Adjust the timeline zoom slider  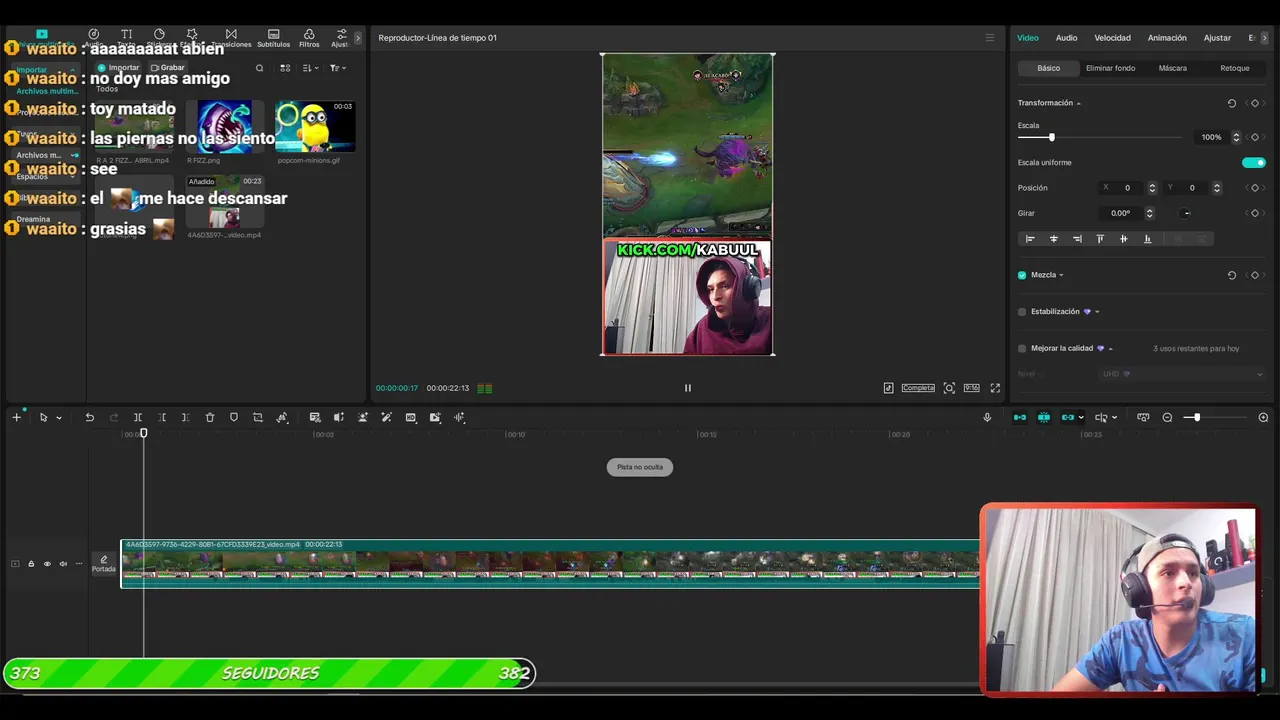tap(1196, 417)
